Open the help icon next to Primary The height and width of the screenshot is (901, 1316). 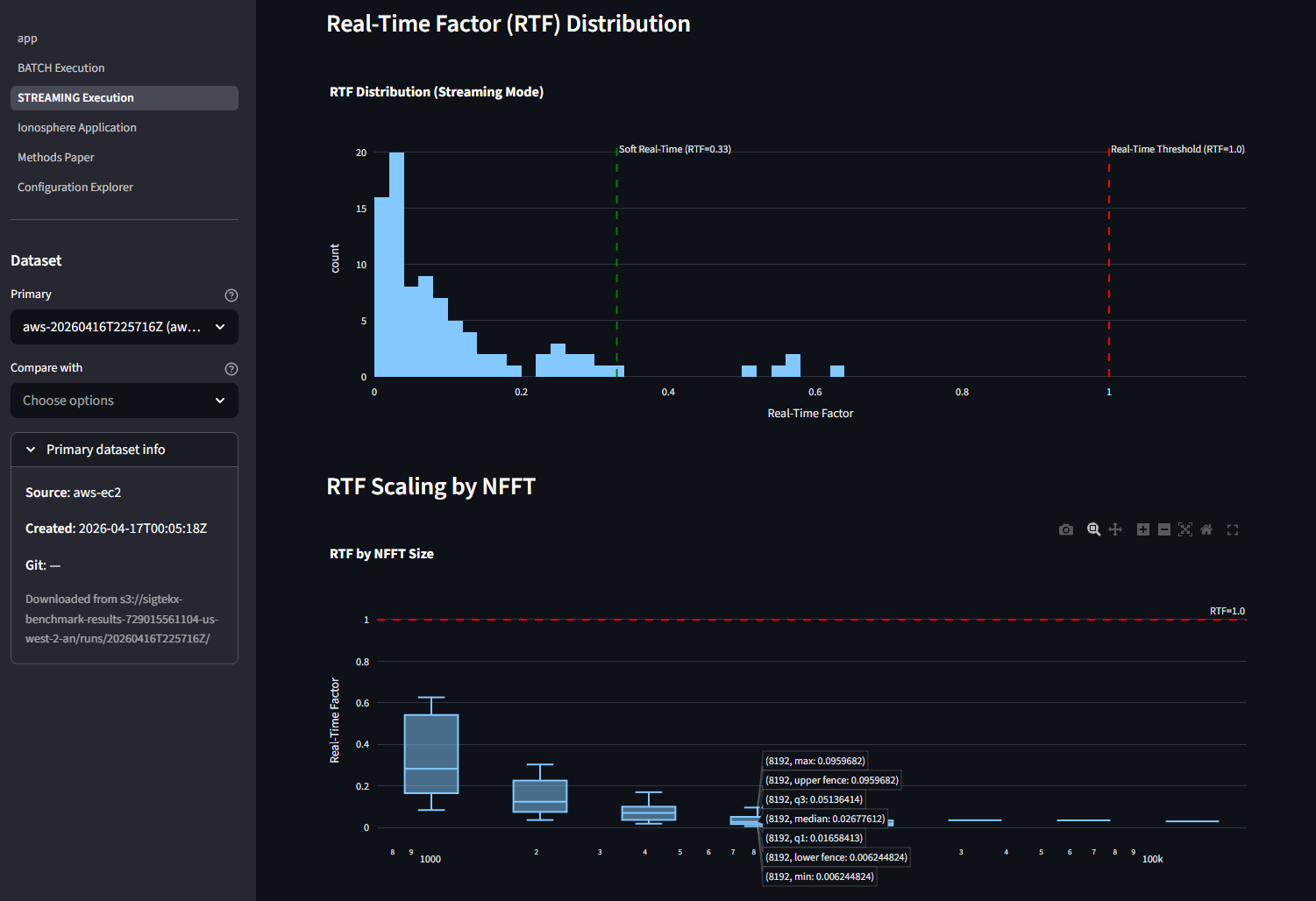coord(231,294)
